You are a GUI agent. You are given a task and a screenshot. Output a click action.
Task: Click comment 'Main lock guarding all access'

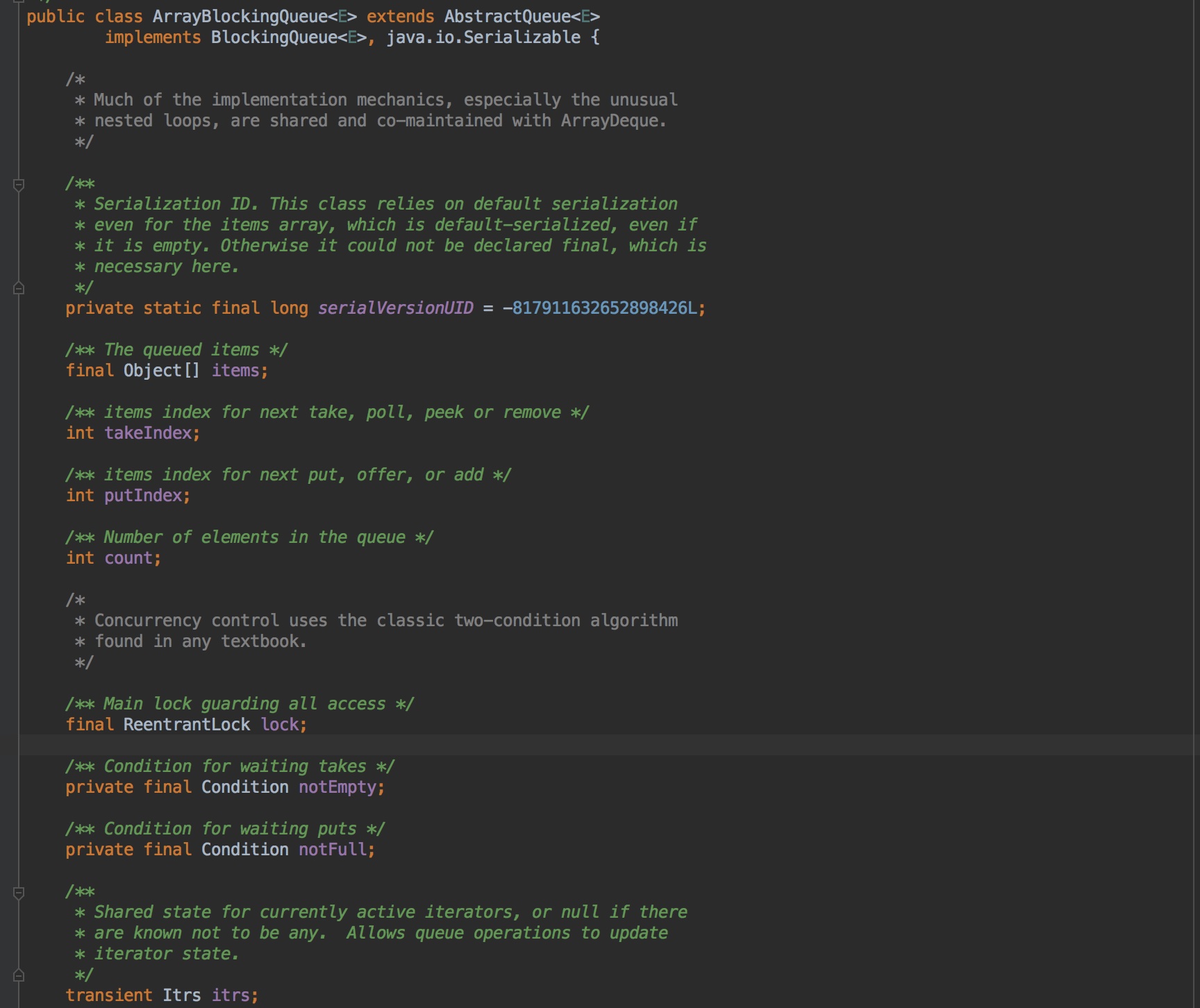pyautogui.click(x=240, y=704)
